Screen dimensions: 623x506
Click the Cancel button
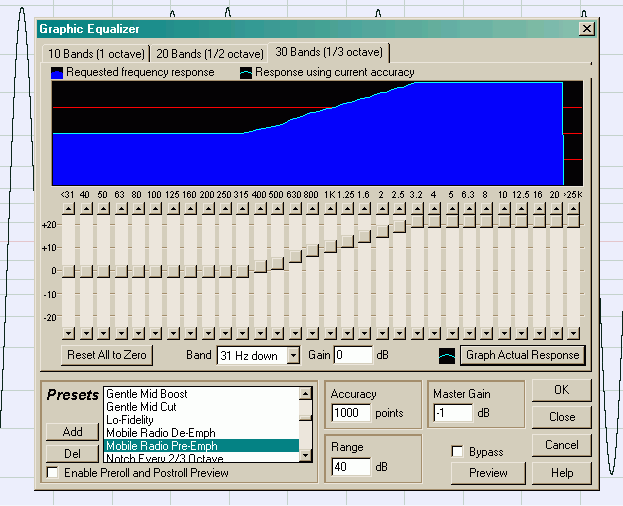561,445
